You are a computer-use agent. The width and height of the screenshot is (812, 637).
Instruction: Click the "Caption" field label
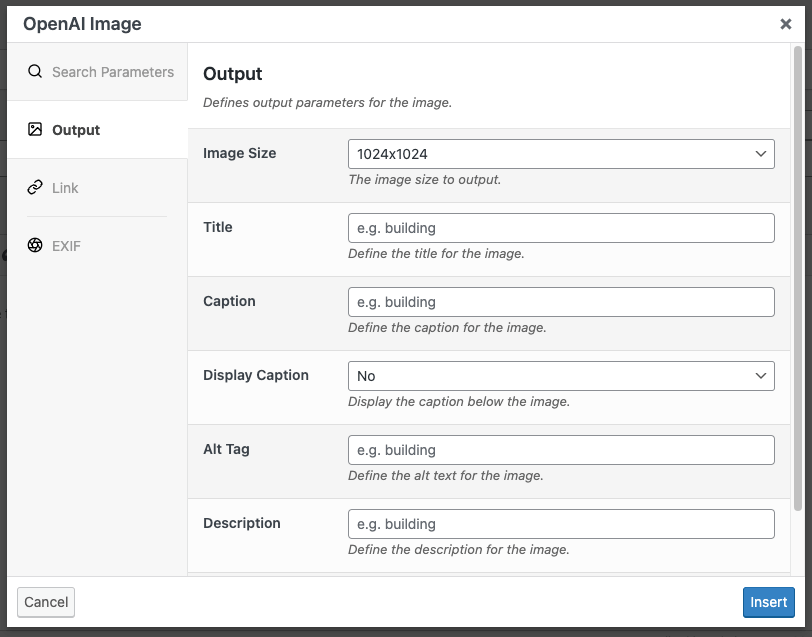coord(229,301)
